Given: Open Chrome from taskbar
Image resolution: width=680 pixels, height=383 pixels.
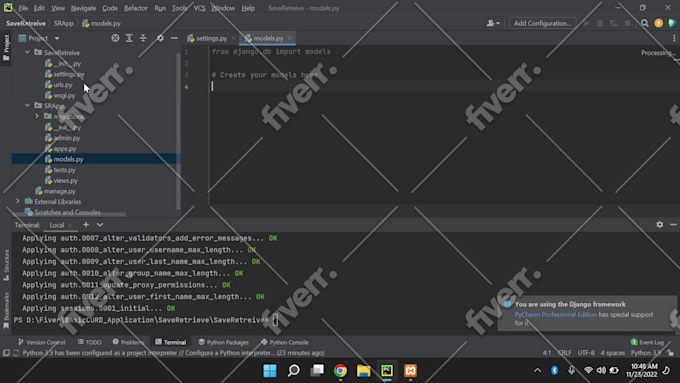Looking at the screenshot, I should coord(340,370).
